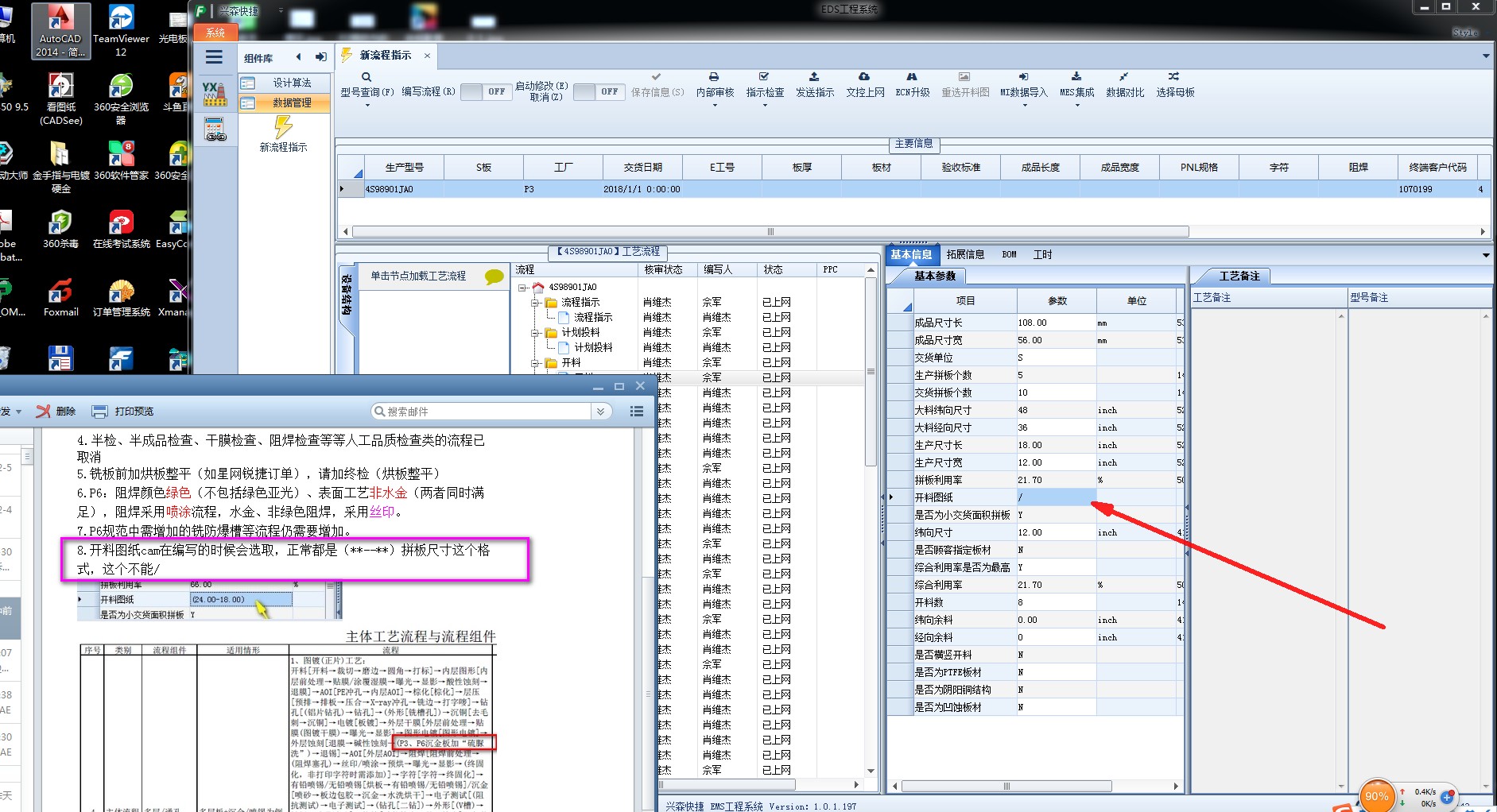Close the 新流程指示 tab
This screenshot has width=1497, height=812.
(427, 56)
